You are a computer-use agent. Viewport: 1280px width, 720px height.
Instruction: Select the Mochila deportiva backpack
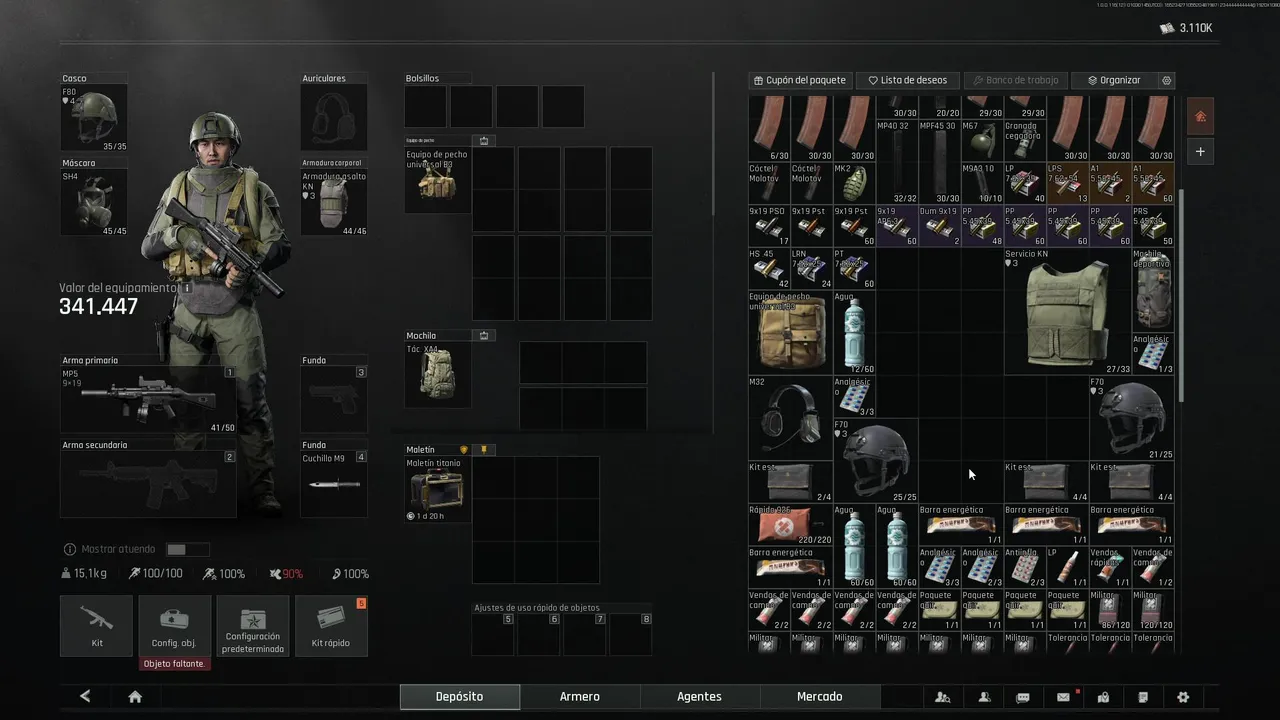[1153, 290]
